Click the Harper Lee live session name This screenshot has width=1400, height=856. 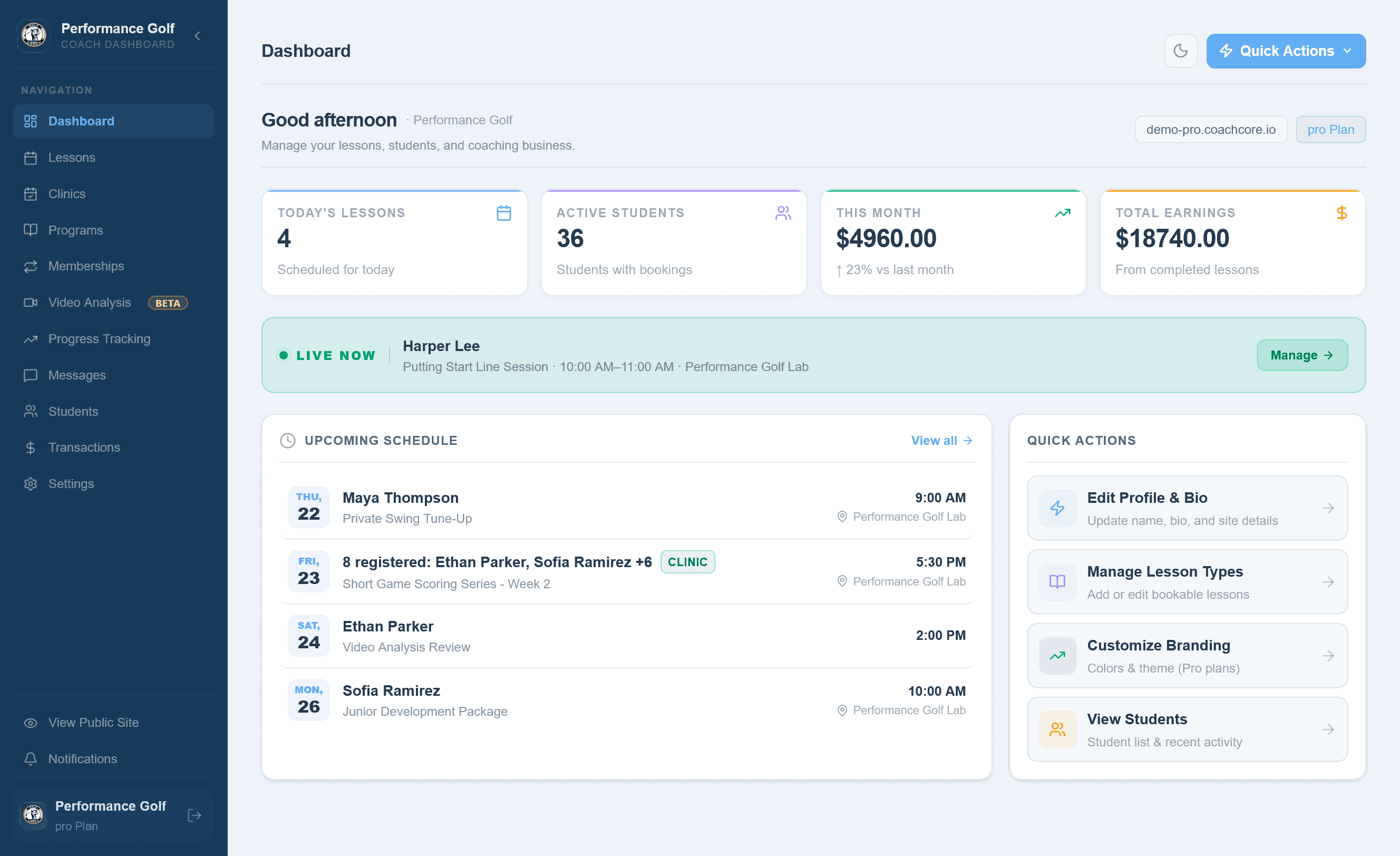(441, 346)
